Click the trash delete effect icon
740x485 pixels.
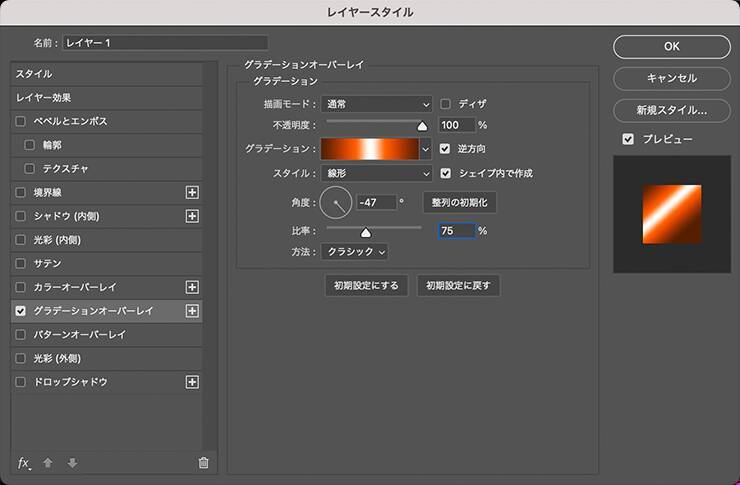[203, 462]
